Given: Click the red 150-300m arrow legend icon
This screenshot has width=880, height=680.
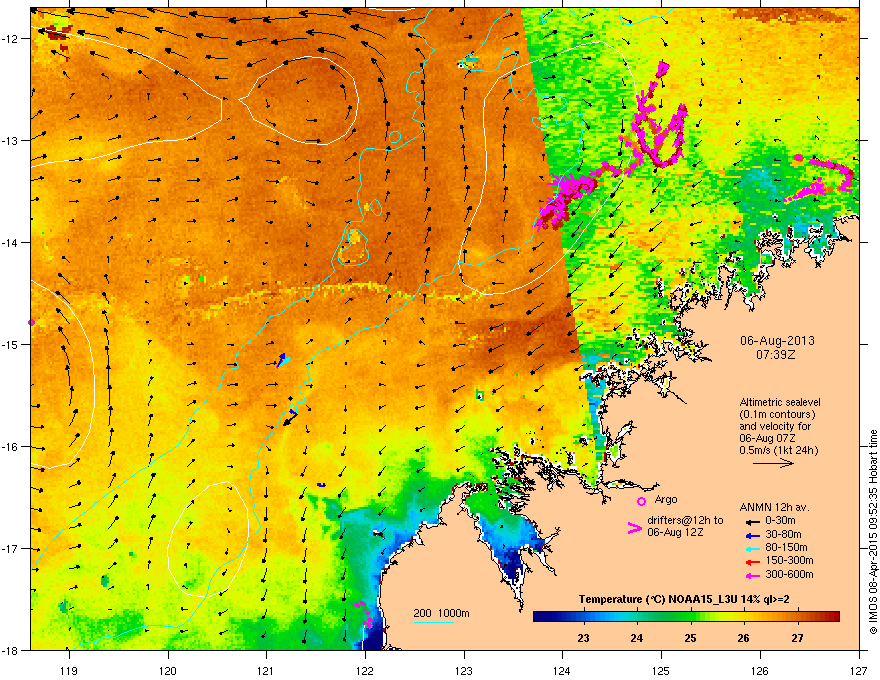Looking at the screenshot, I should point(753,562).
